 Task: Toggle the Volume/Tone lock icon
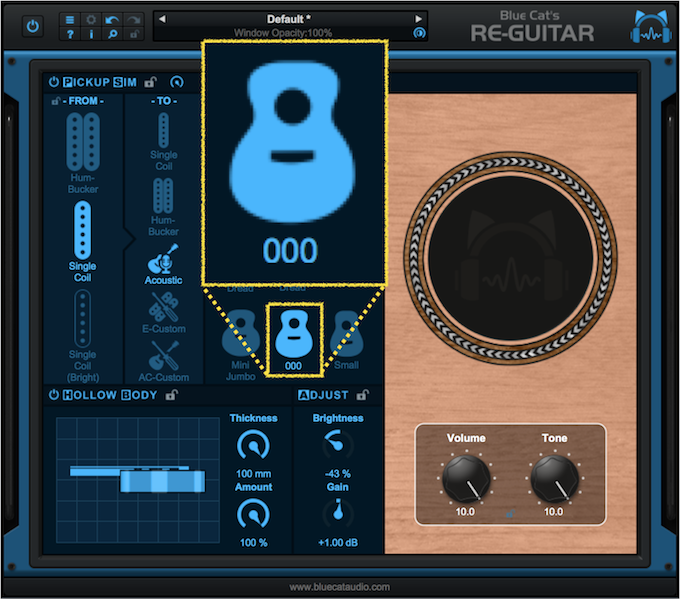coord(510,514)
